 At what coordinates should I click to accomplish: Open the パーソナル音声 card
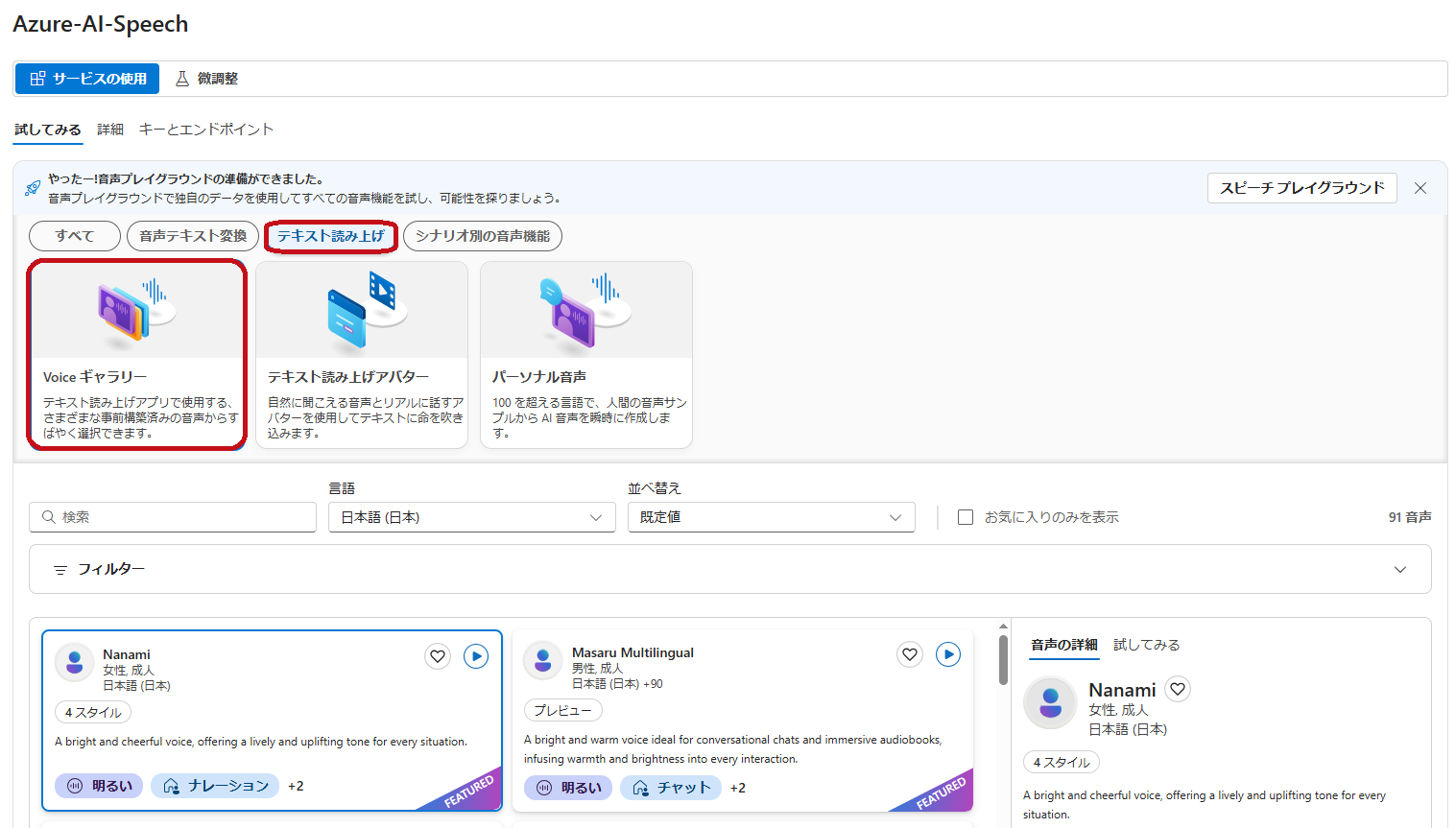point(586,354)
